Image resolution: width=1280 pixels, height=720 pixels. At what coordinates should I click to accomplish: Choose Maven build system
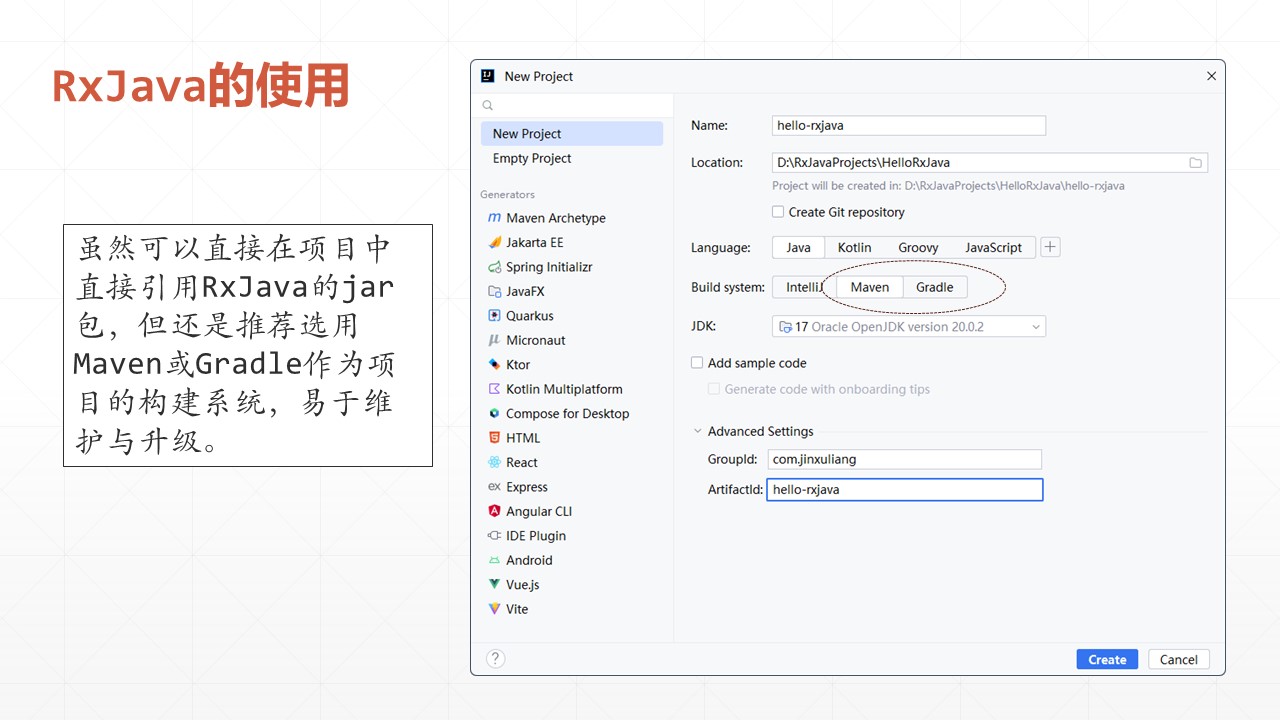[870, 287]
